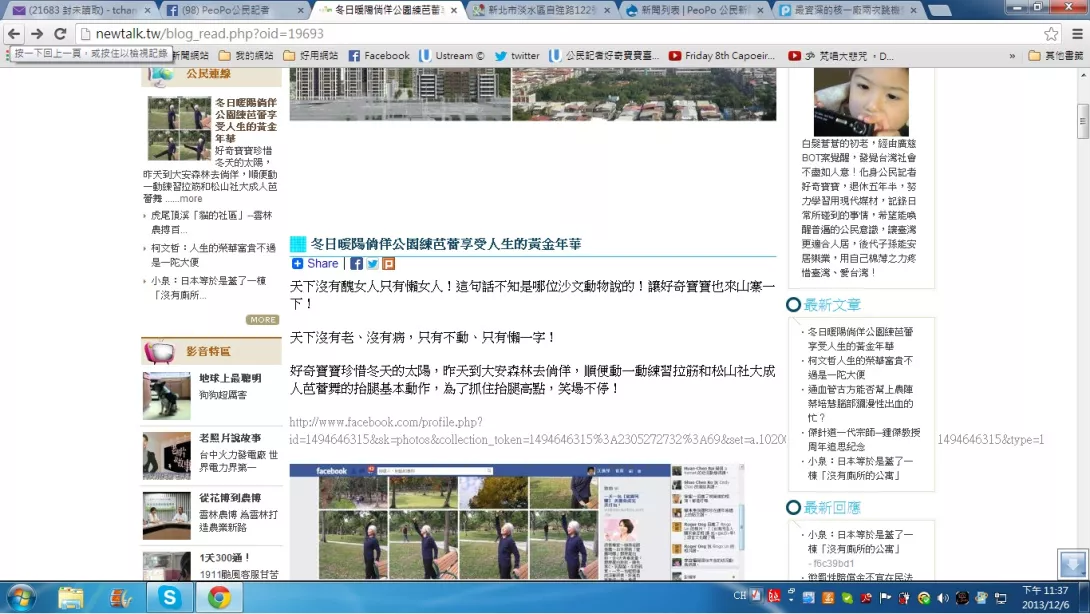Click the scroll-to-bottom arrow button
This screenshot has width=1090, height=614.
1072,563
